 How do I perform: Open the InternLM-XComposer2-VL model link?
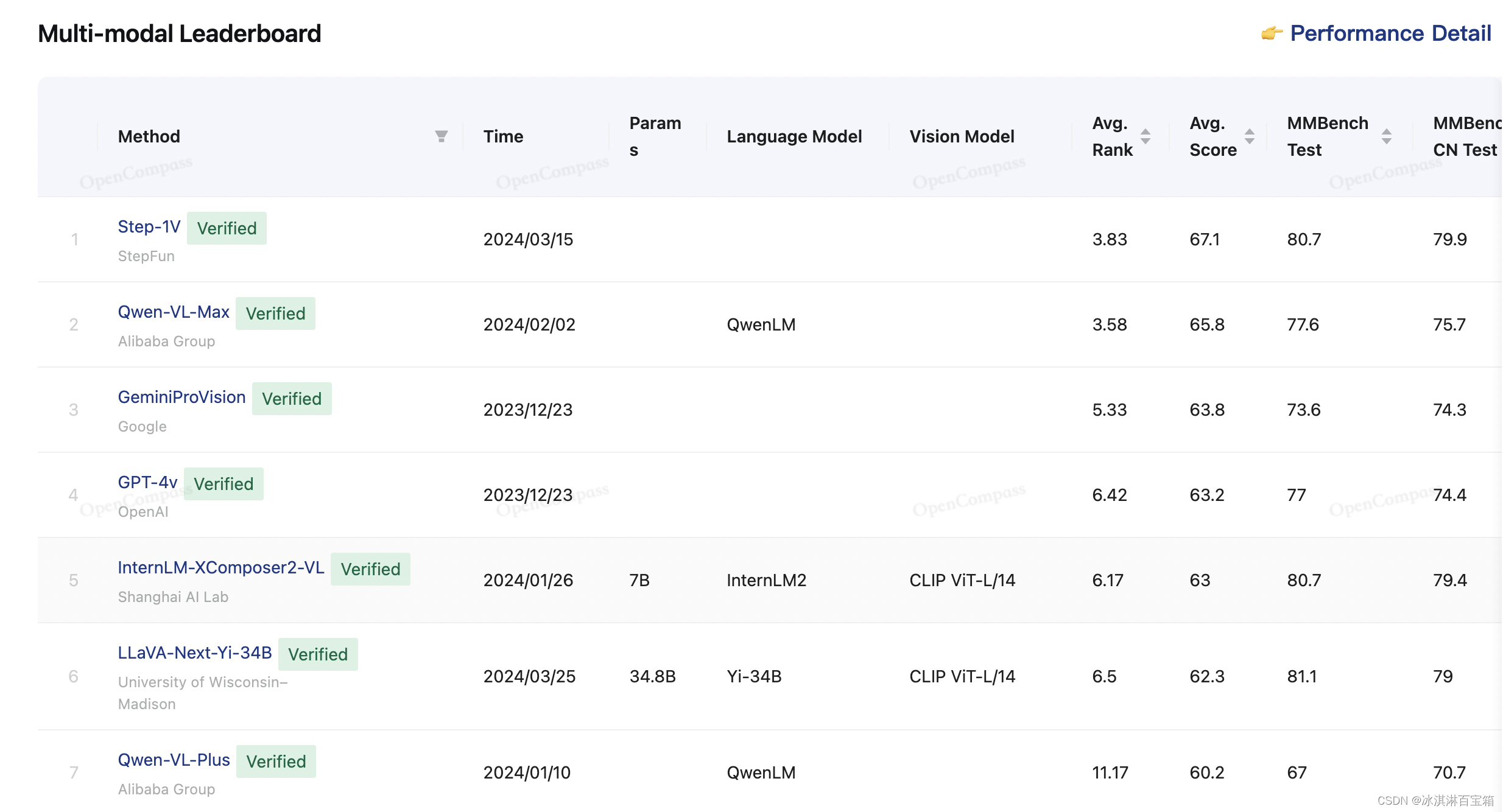click(x=220, y=568)
